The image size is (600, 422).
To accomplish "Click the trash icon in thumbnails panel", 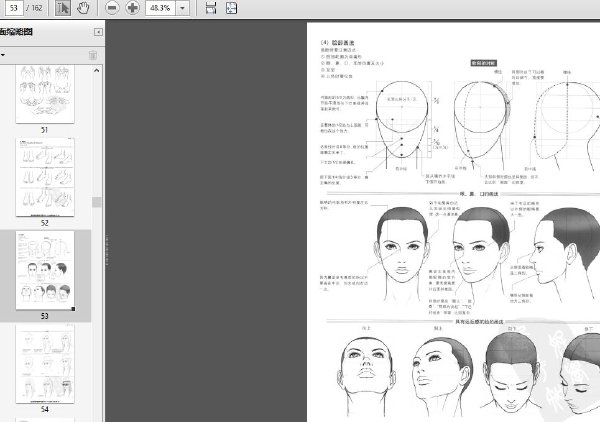I will (x=93, y=55).
